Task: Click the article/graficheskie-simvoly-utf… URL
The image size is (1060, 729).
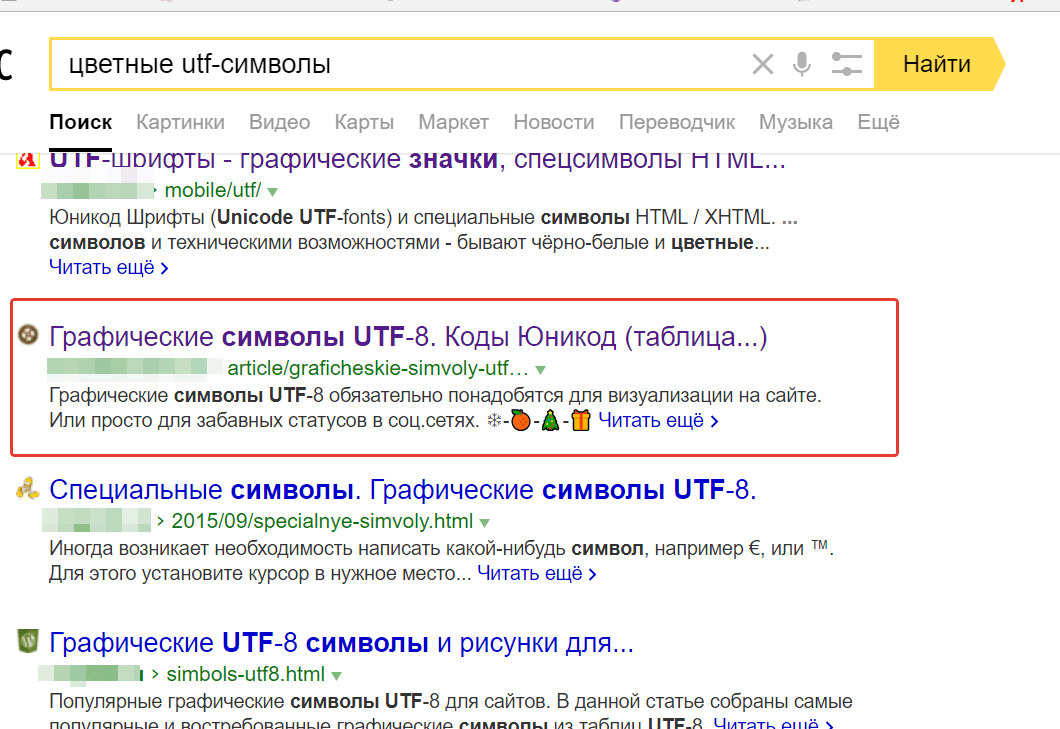Action: (378, 369)
